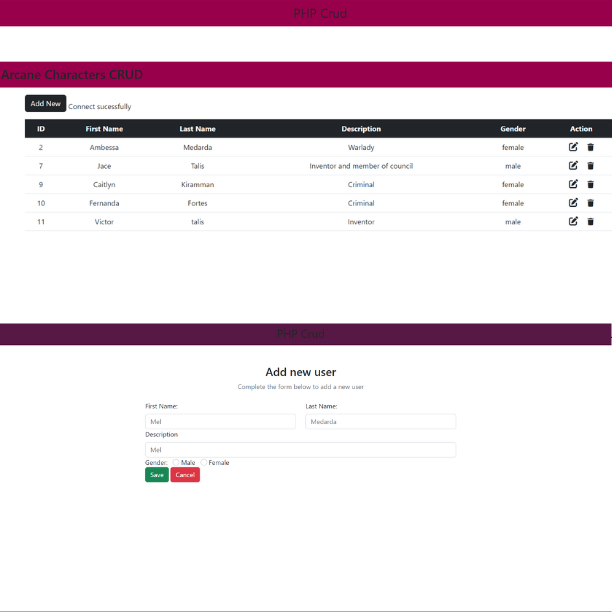The height and width of the screenshot is (612, 612).
Task: Select the Description text field
Action: (300, 450)
